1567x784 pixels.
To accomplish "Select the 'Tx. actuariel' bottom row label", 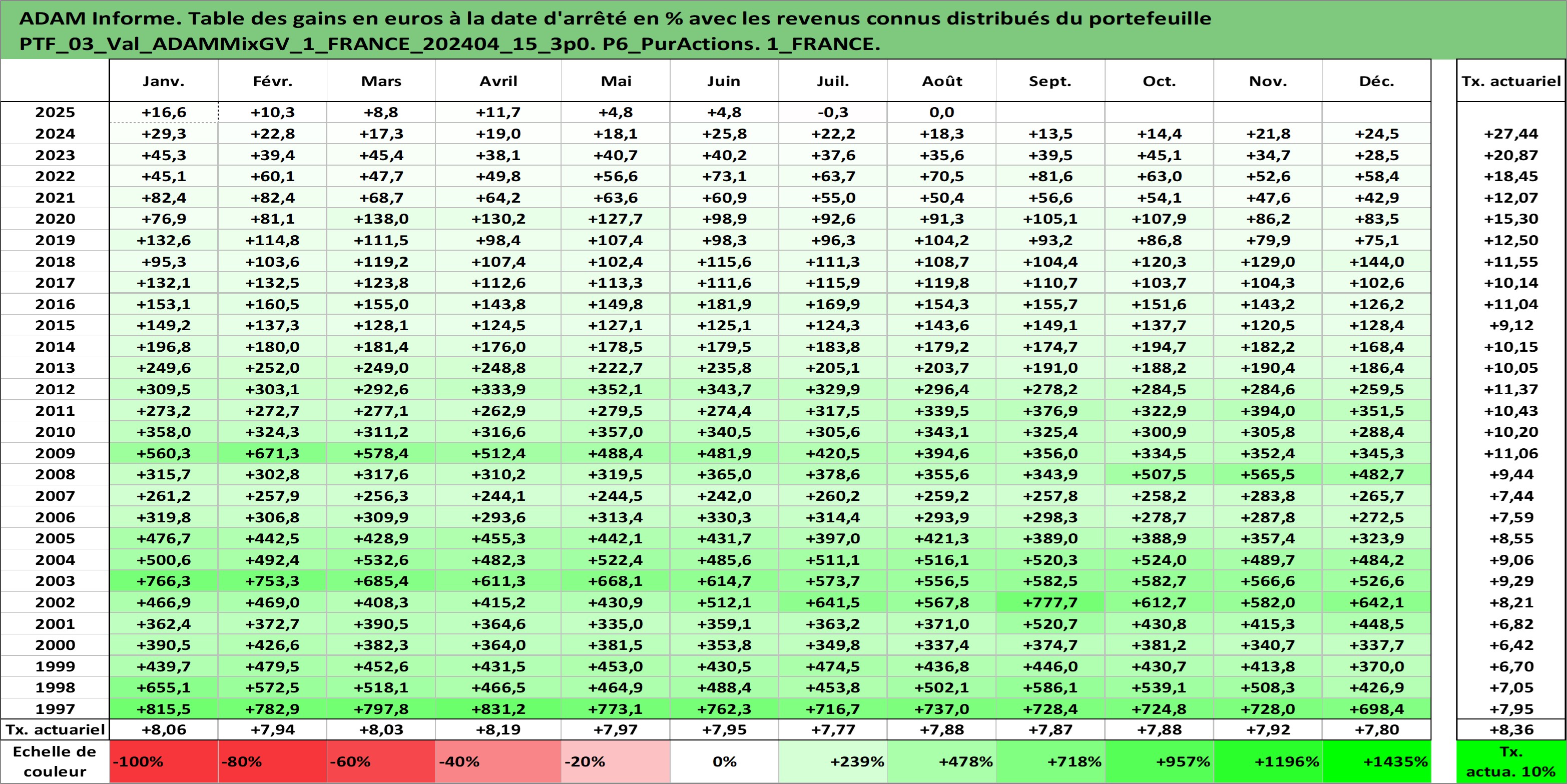I will coord(55,730).
